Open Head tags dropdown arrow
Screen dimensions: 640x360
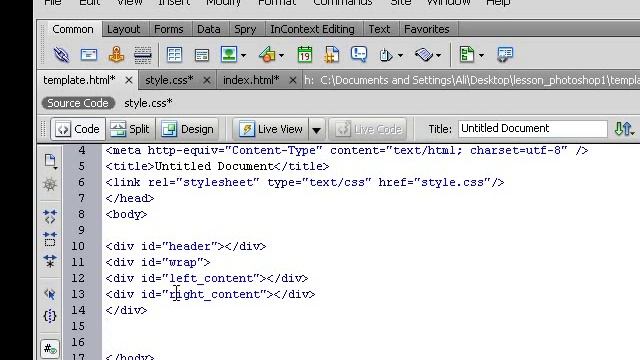(400, 56)
